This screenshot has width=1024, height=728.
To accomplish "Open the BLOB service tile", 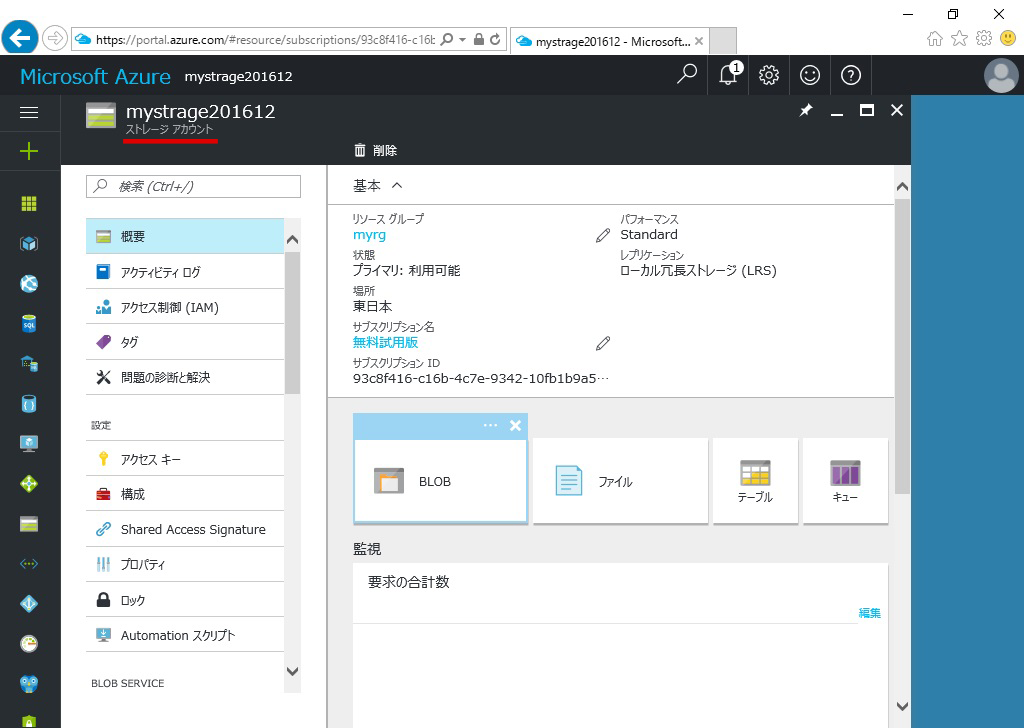I will [440, 481].
